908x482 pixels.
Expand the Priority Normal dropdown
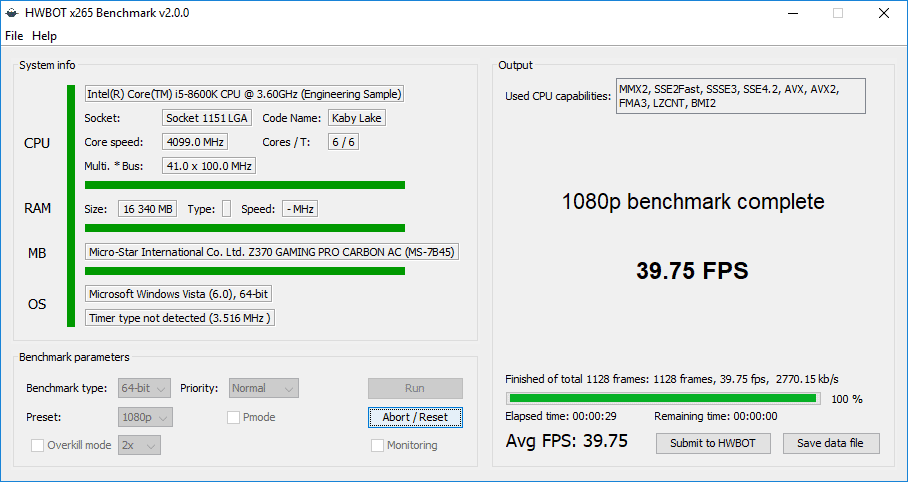tap(264, 388)
